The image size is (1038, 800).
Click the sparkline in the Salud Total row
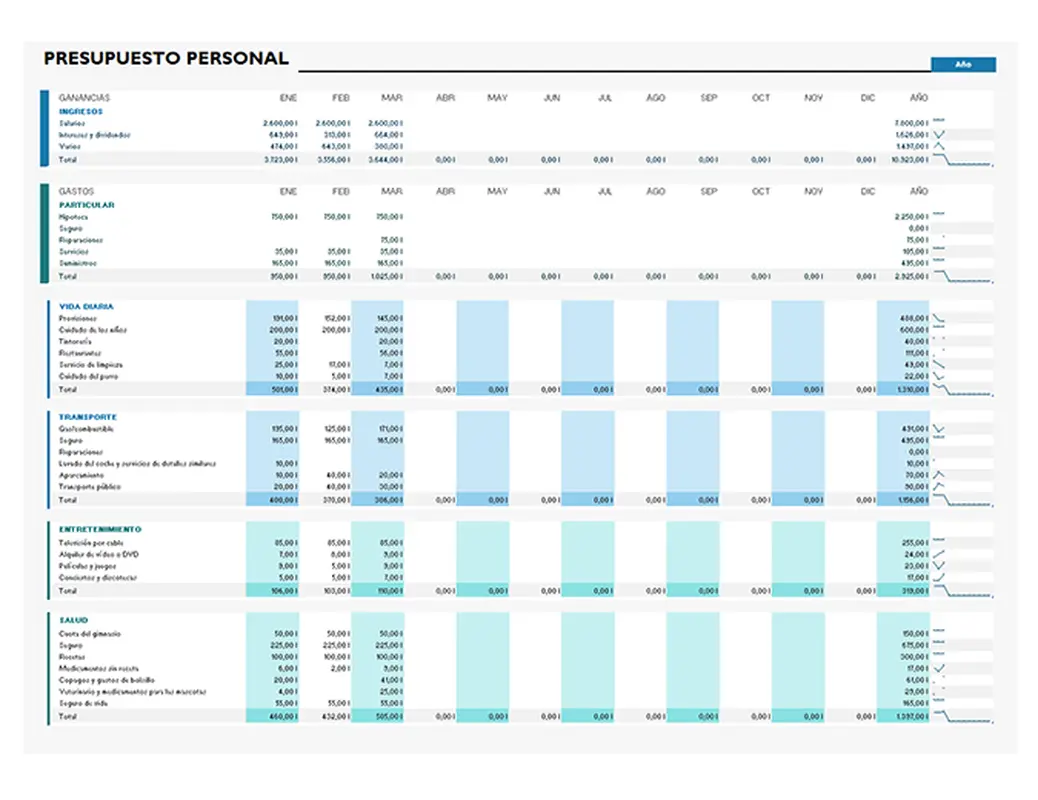click(x=962, y=716)
